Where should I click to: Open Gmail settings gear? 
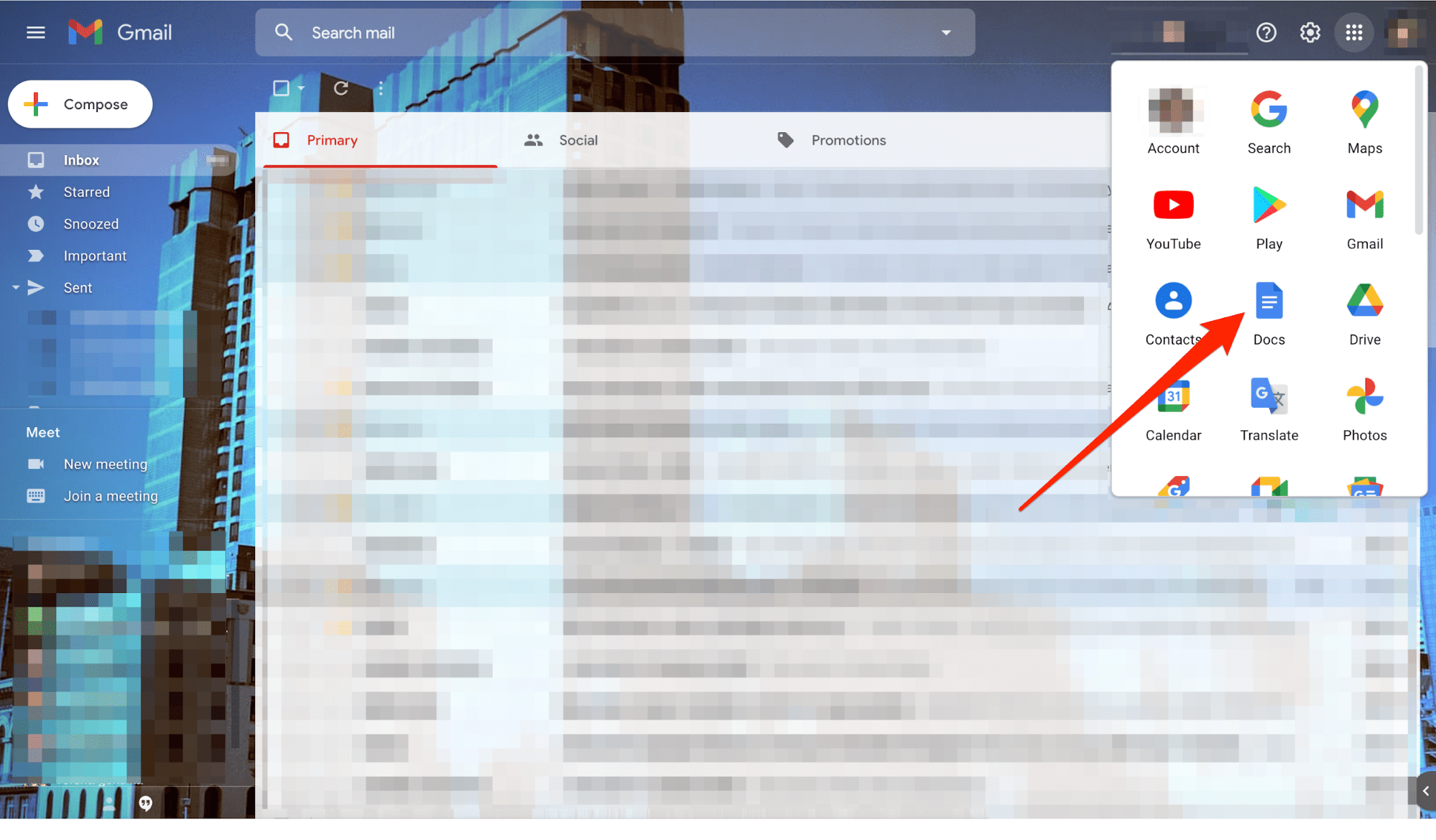pos(1311,32)
